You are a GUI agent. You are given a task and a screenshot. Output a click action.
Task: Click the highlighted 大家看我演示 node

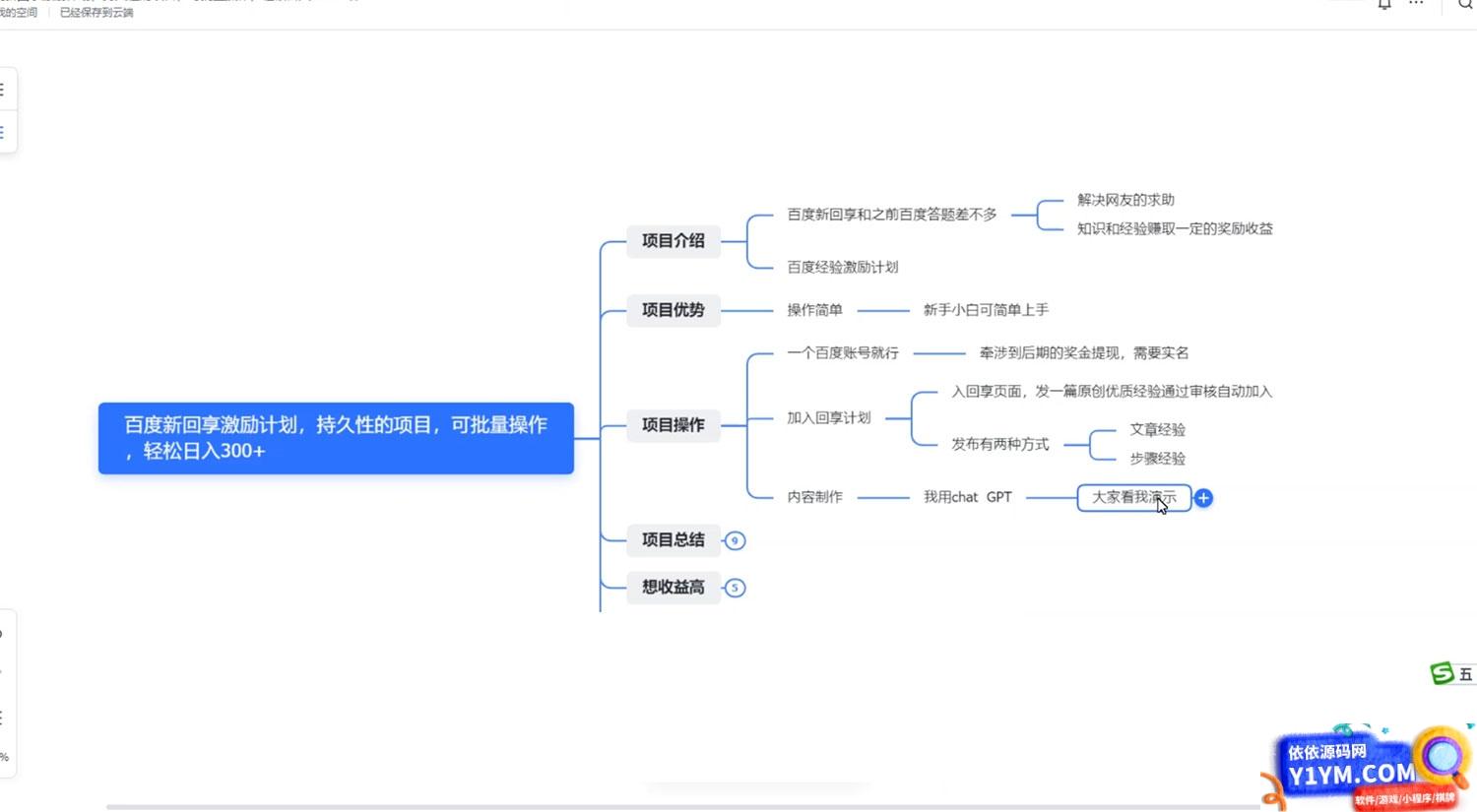[x=1134, y=498]
